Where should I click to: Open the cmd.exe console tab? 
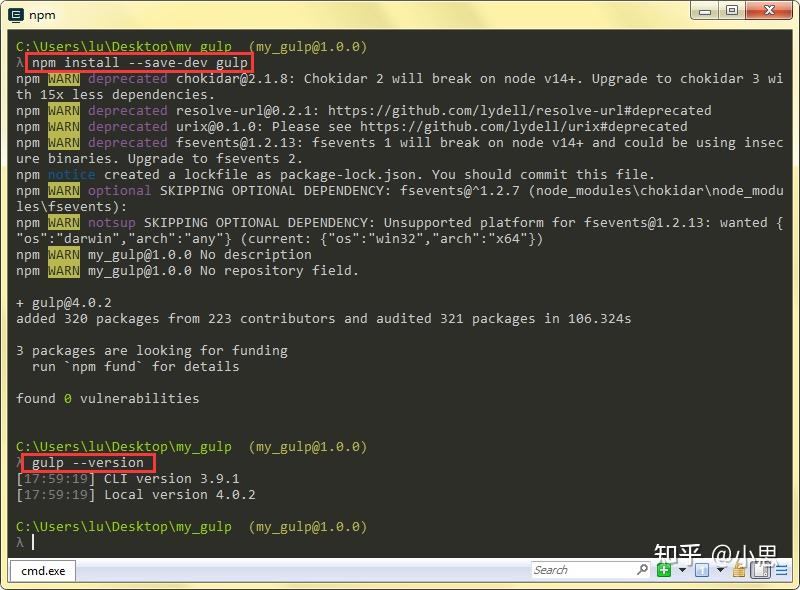tap(43, 571)
